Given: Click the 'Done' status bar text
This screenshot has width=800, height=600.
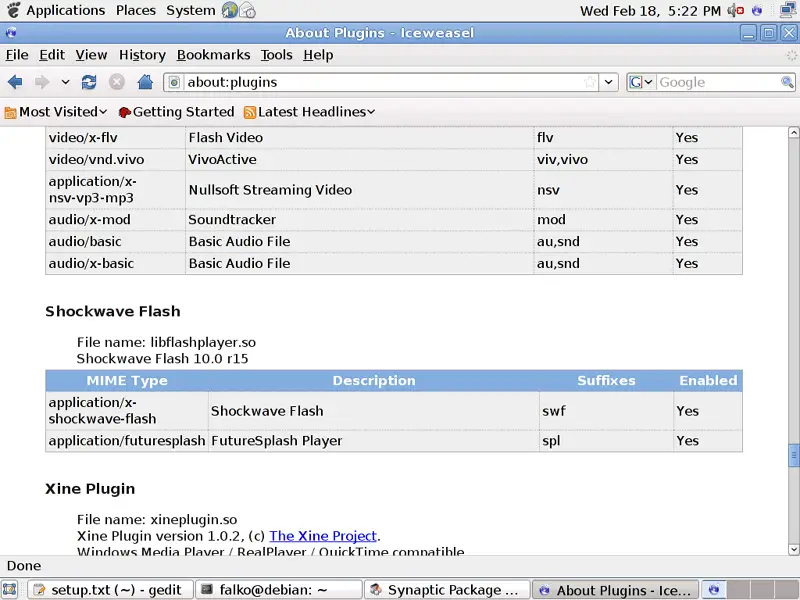Looking at the screenshot, I should [x=24, y=566].
